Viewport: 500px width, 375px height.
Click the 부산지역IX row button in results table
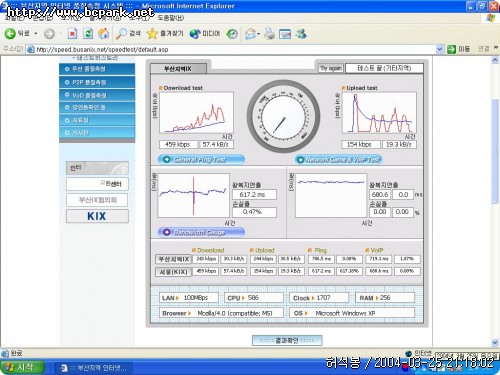click(173, 259)
